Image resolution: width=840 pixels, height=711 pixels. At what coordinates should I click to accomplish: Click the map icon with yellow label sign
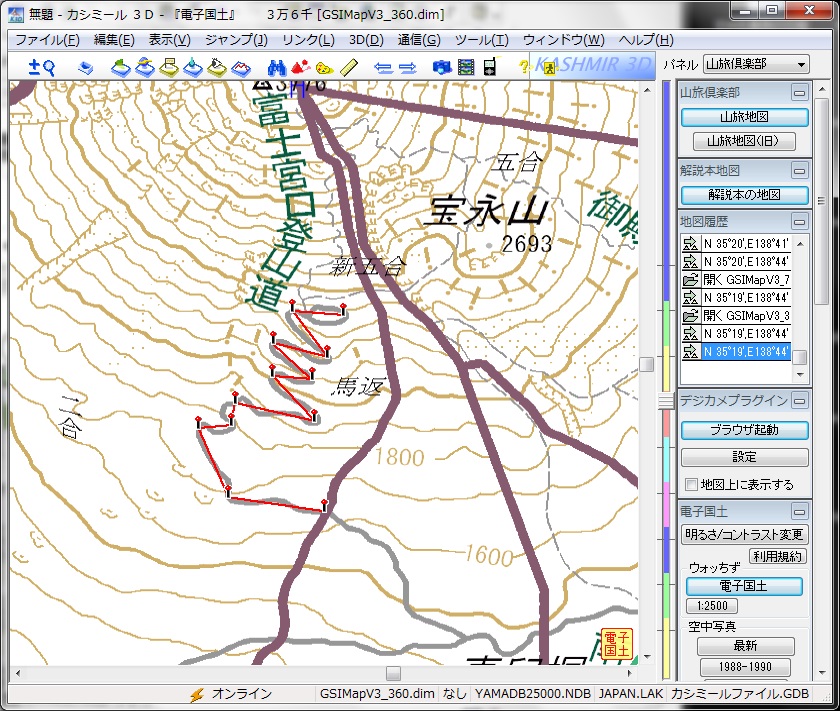coord(169,68)
